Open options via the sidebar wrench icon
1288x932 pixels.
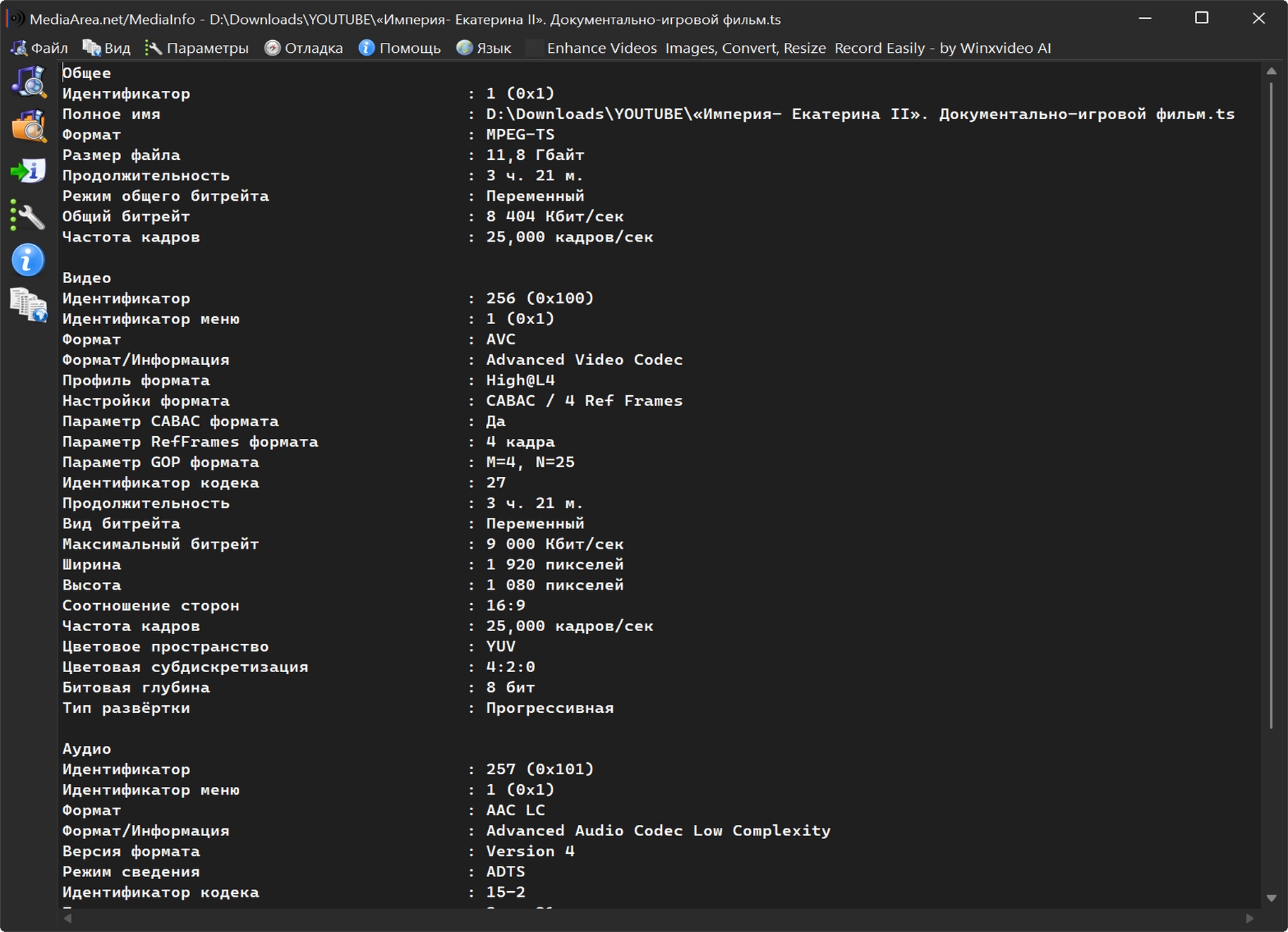(28, 216)
